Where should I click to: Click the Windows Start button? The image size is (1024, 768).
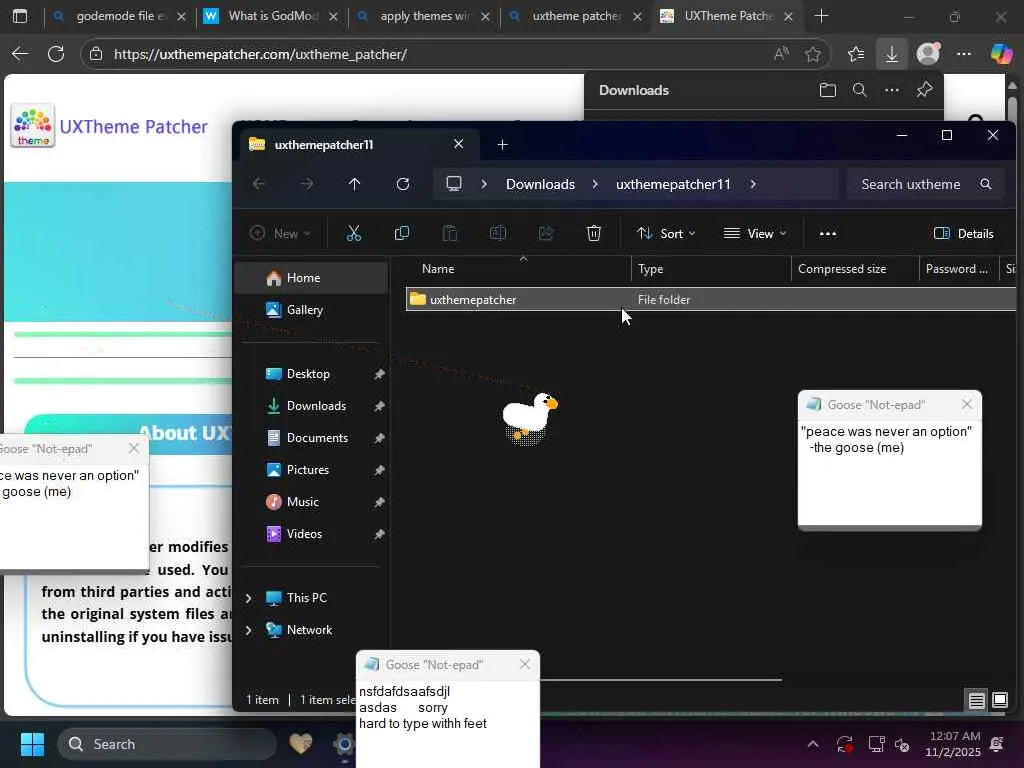click(32, 744)
